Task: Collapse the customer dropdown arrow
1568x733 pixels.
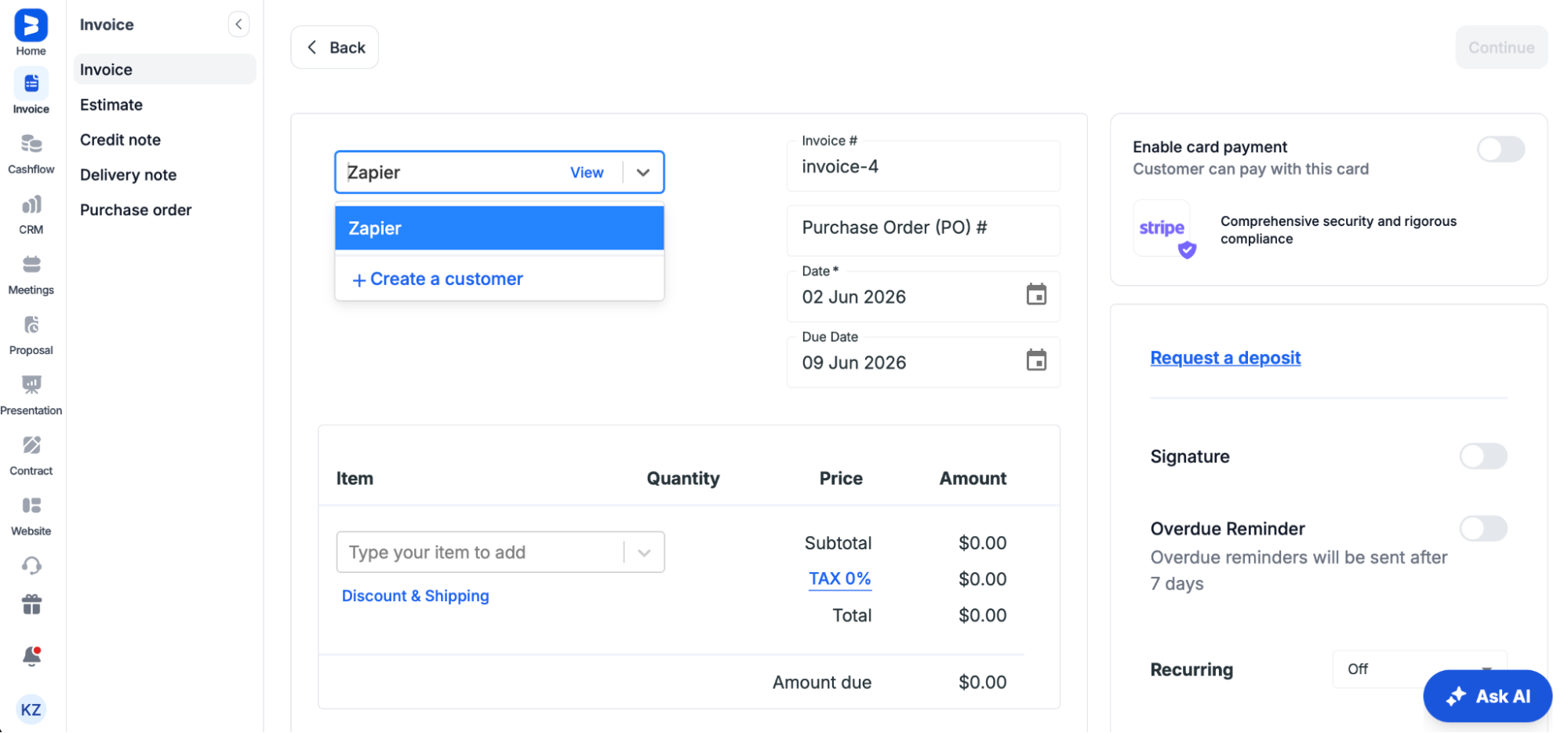Action: pyautogui.click(x=643, y=173)
